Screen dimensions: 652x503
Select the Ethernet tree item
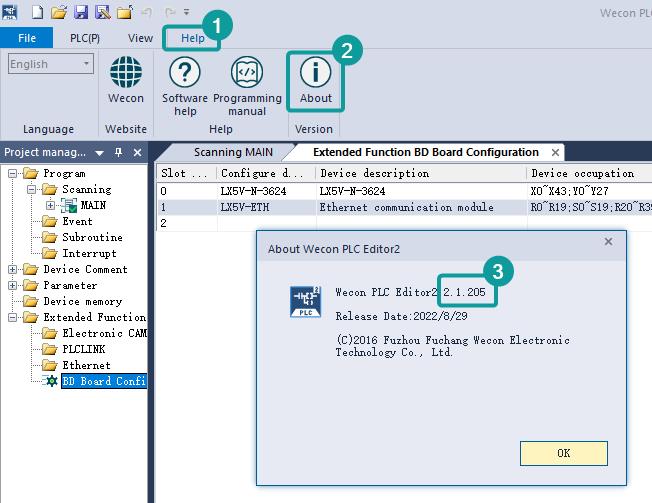click(x=86, y=366)
